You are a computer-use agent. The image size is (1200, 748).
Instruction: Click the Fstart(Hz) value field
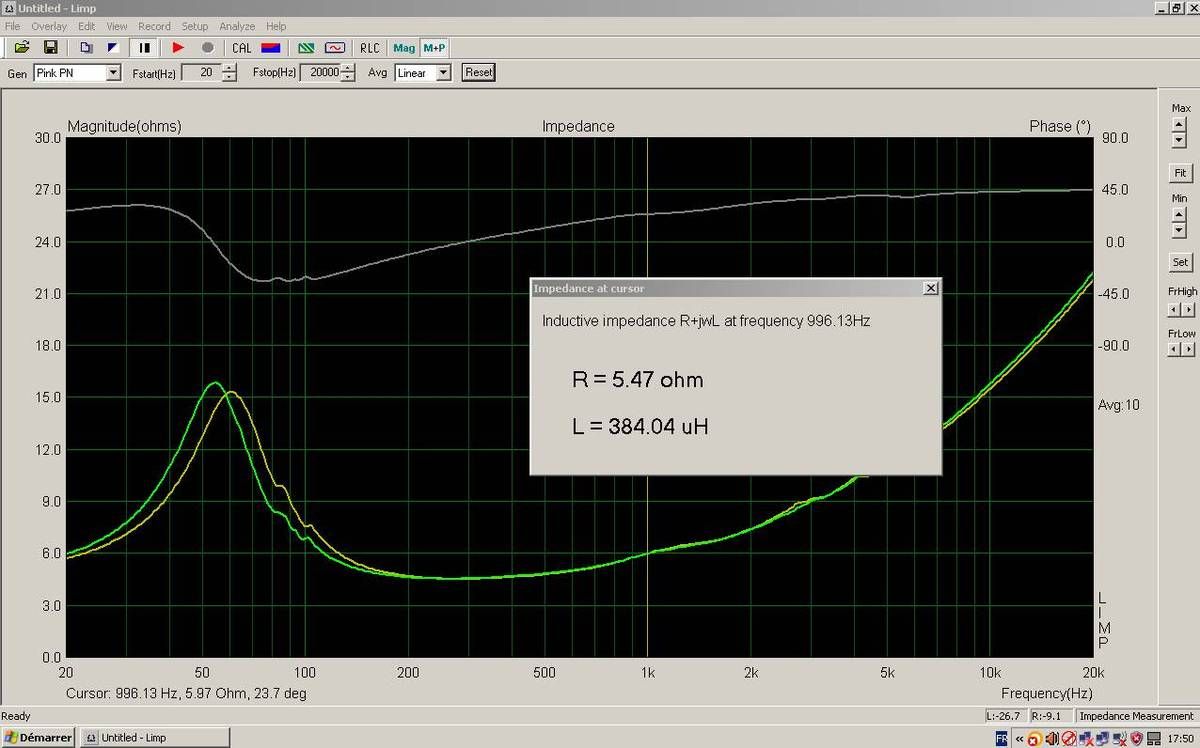coord(201,73)
